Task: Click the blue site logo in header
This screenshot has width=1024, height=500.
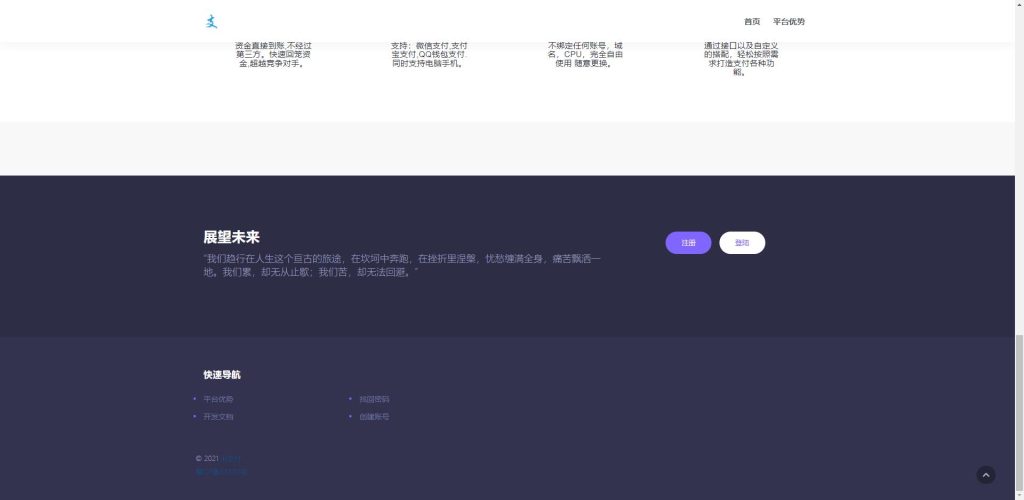Action: click(211, 21)
